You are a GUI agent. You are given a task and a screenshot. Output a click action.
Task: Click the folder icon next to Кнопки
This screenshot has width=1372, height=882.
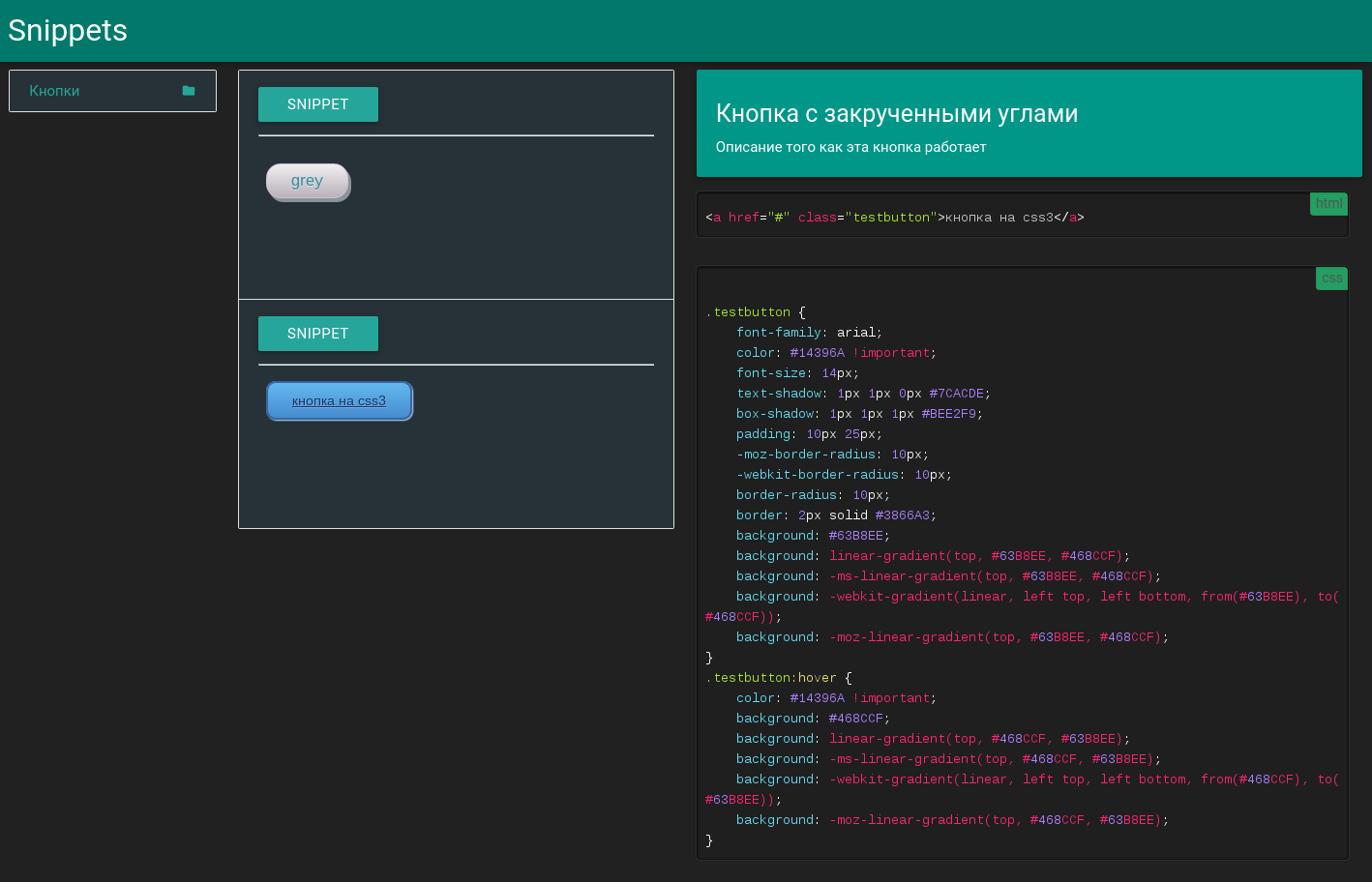pos(189,91)
